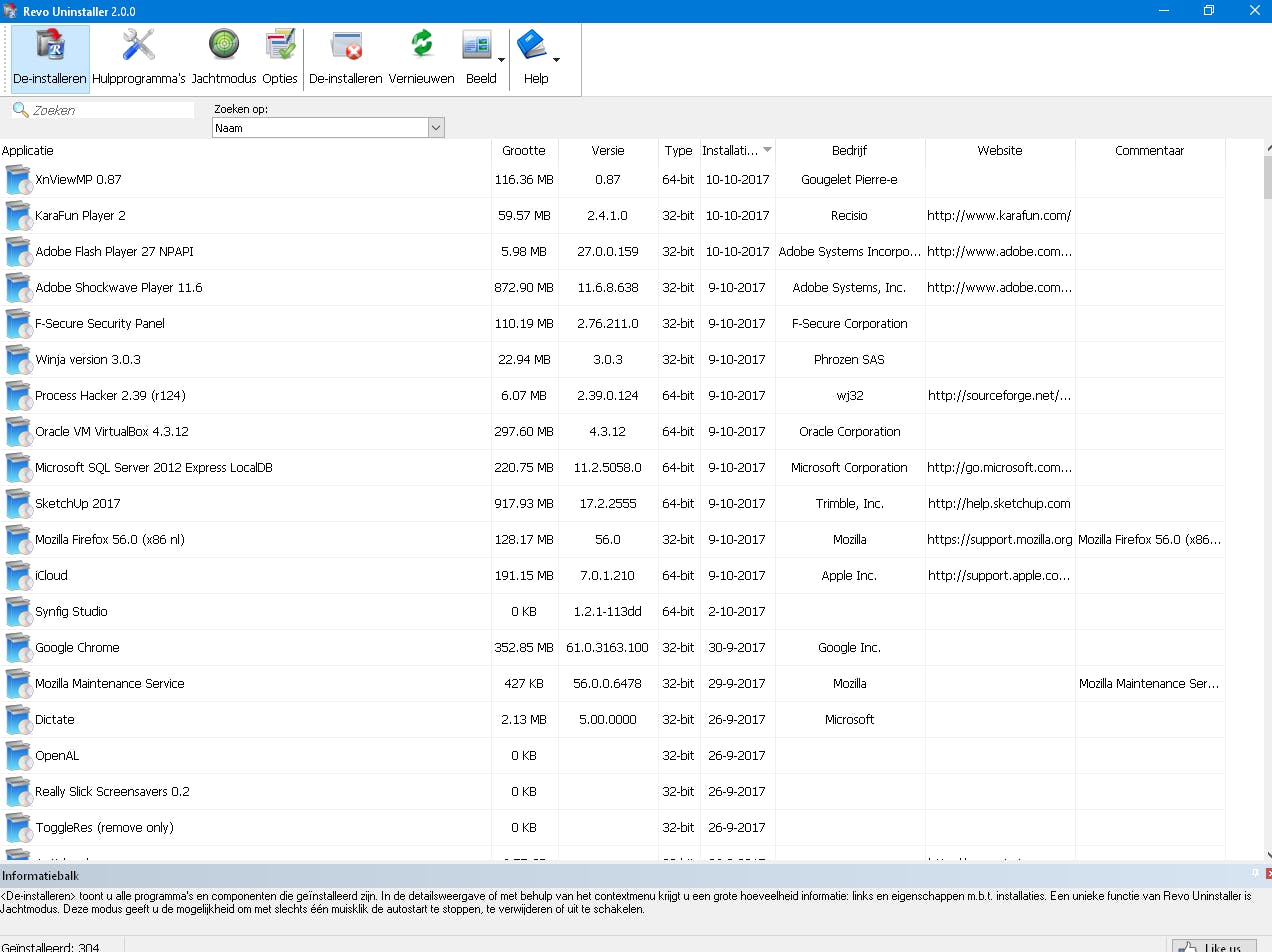The image size is (1272, 952).
Task: Click De-installeren action with red X
Action: pos(346,58)
